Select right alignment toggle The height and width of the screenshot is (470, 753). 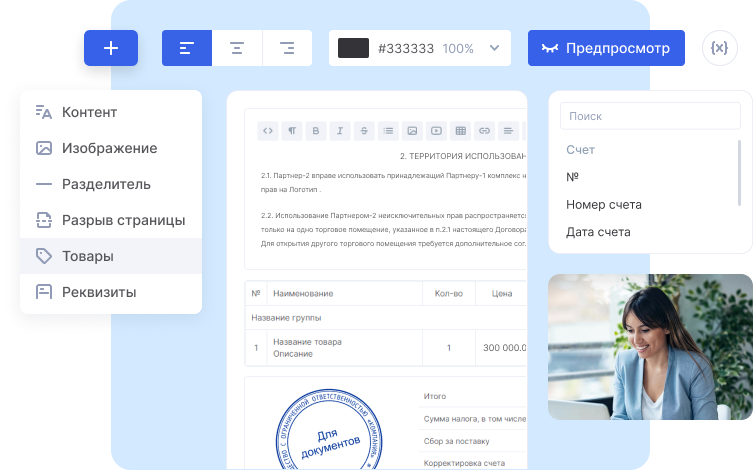tap(287, 48)
